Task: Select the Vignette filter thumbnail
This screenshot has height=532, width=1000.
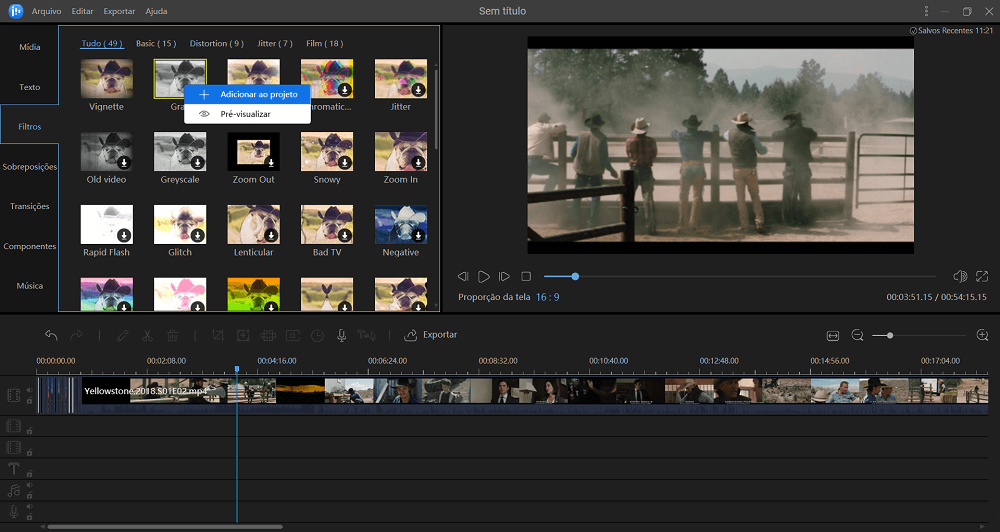Action: pyautogui.click(x=107, y=78)
